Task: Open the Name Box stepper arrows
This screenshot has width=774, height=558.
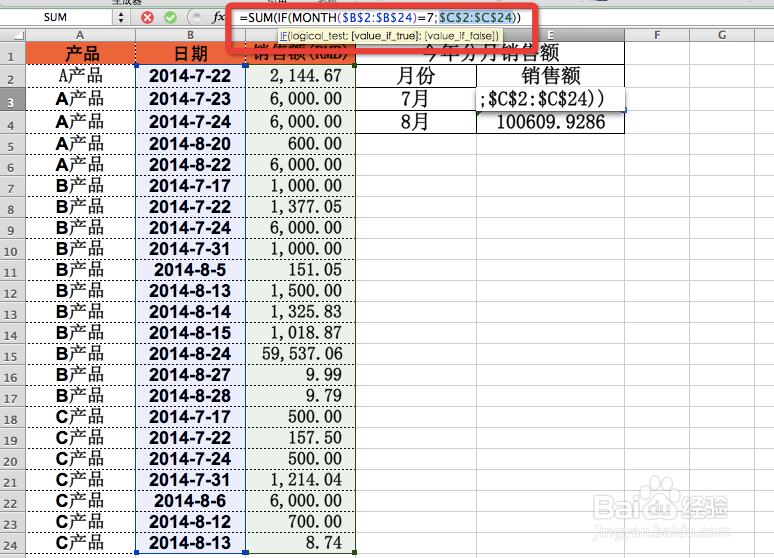Action: click(x=121, y=18)
